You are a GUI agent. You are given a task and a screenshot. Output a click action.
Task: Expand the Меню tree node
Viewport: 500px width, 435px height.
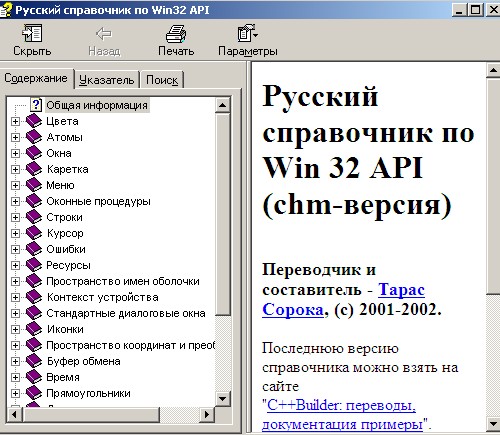15,185
